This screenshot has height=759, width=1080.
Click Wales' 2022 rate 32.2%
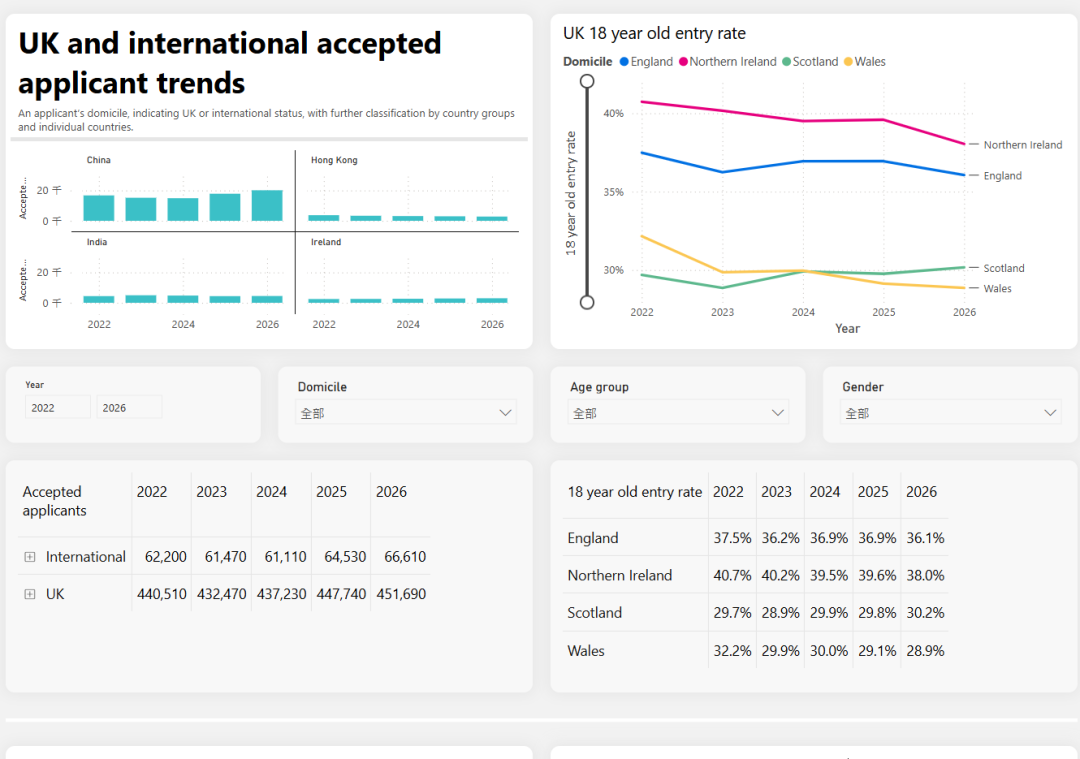(x=732, y=650)
